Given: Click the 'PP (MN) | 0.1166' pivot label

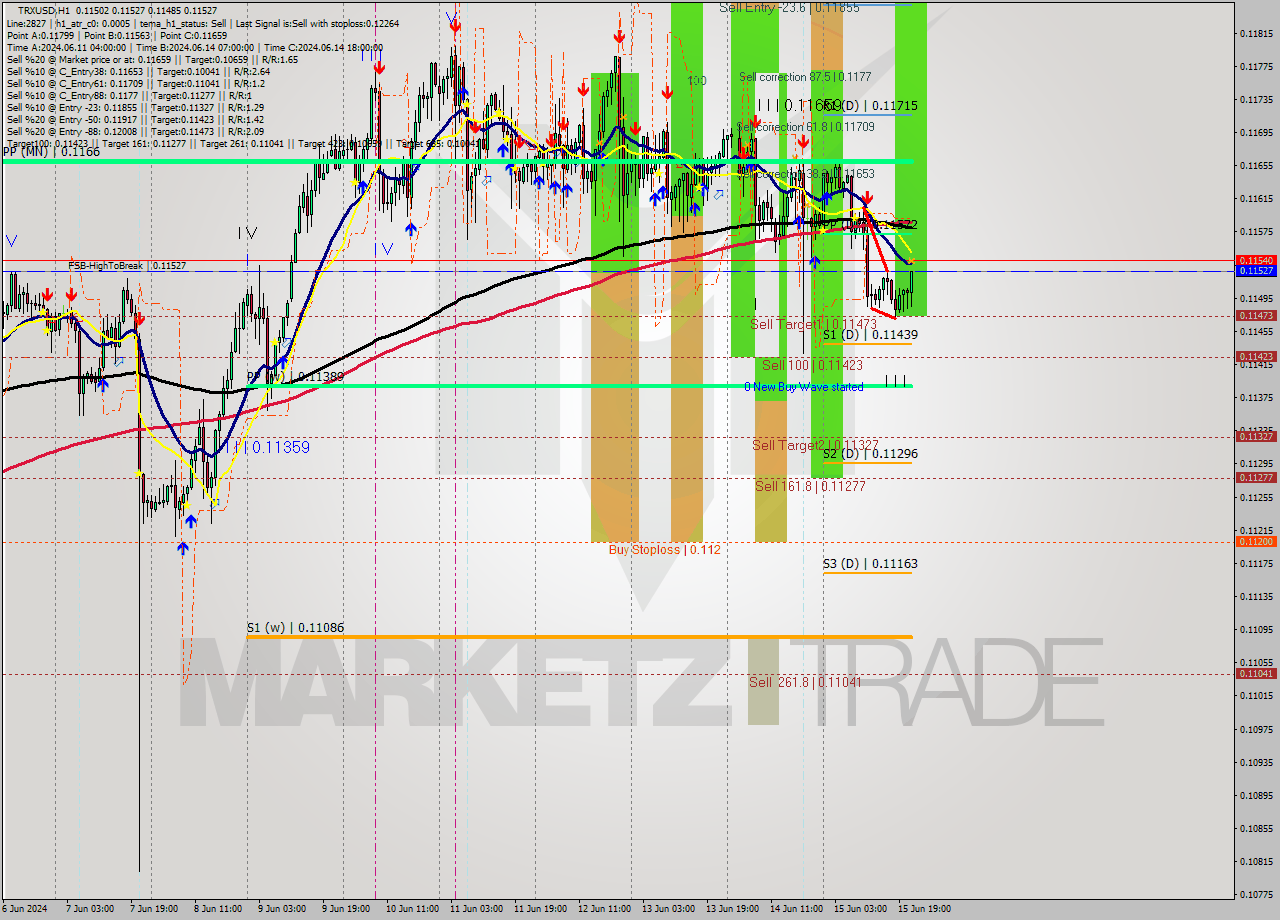Looking at the screenshot, I should coord(51,152).
